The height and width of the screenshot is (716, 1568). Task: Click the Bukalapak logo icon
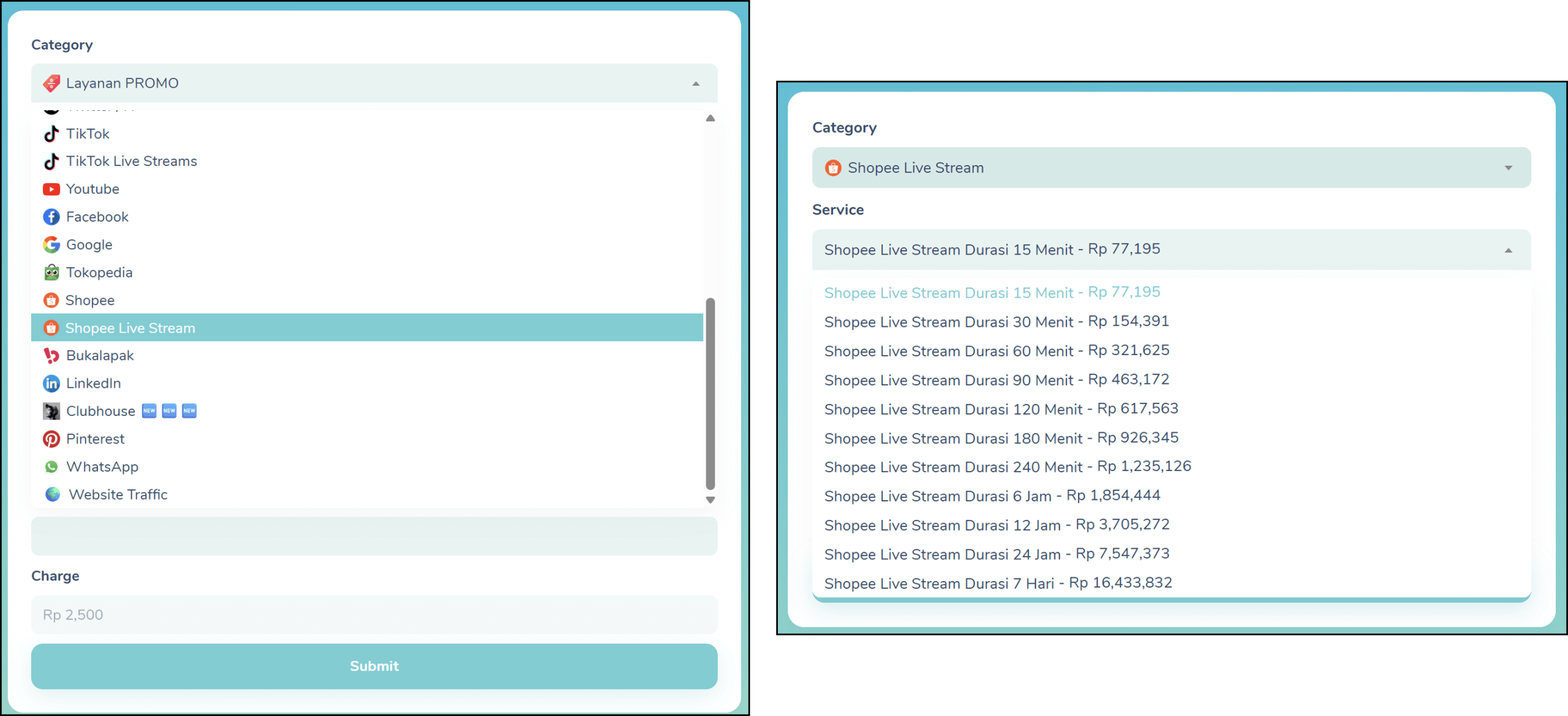coord(51,356)
